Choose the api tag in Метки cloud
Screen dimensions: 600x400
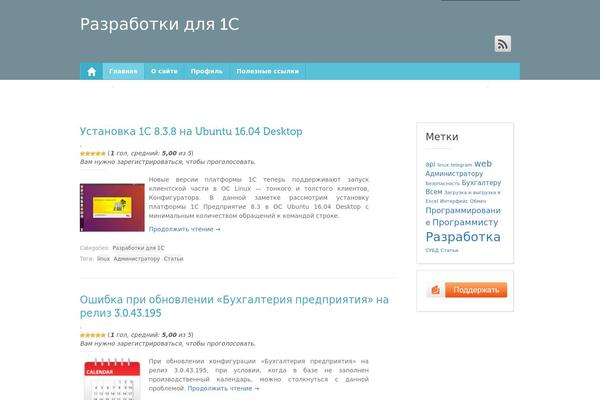430,164
